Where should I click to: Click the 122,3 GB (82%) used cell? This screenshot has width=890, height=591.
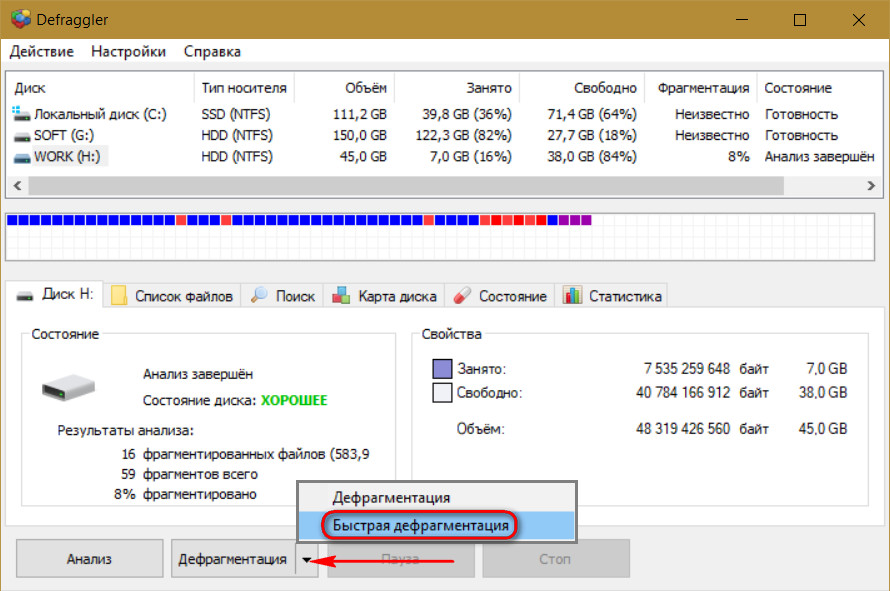pos(463,135)
